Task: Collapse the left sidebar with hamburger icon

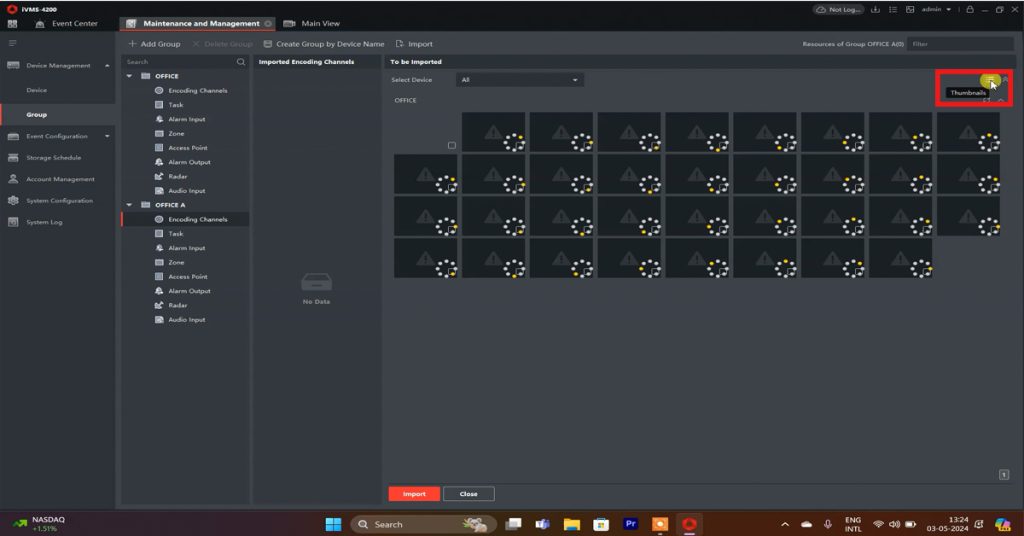Action: (x=12, y=43)
